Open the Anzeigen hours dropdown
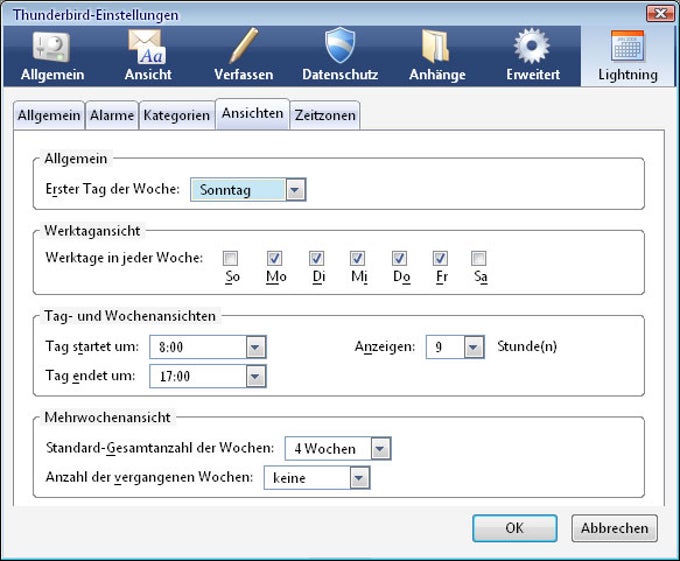 (x=455, y=347)
